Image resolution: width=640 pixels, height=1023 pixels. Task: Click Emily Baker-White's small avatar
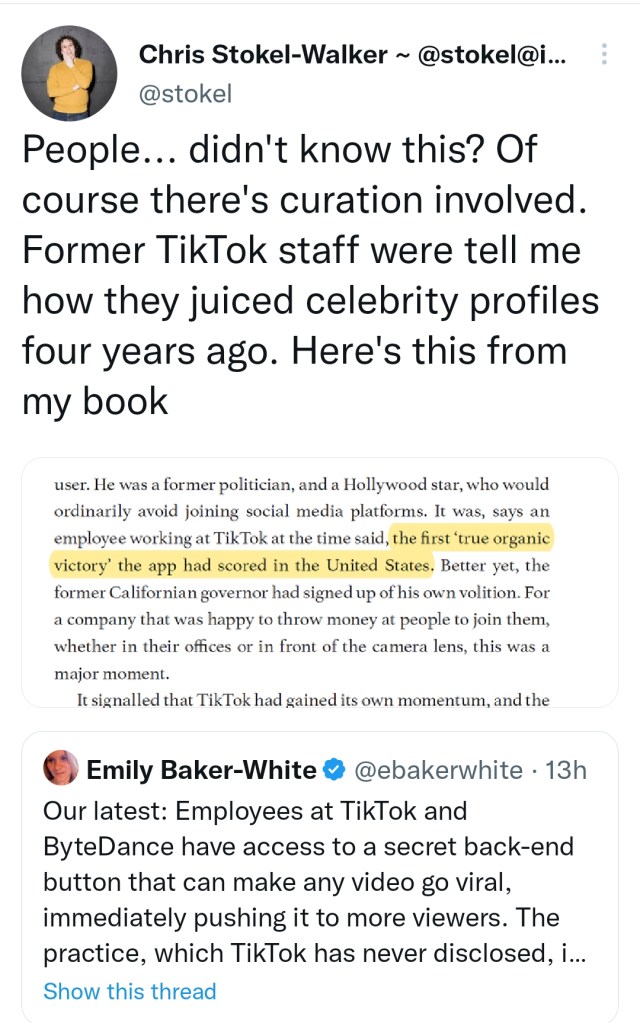pos(61,768)
